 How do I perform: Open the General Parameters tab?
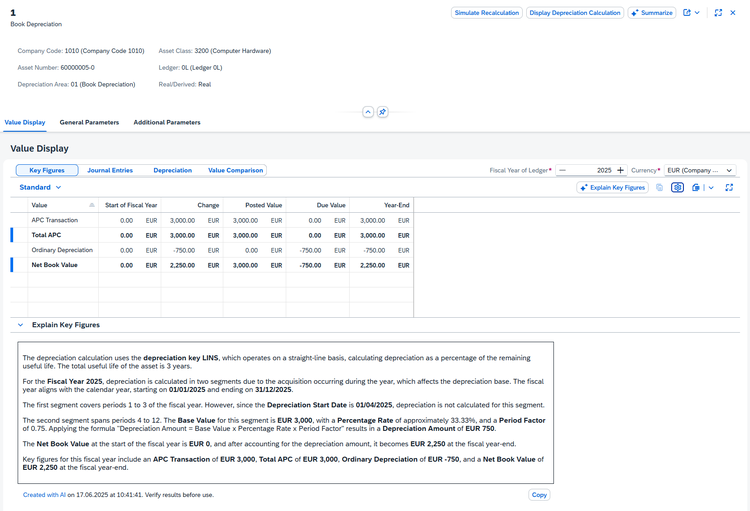(x=89, y=122)
